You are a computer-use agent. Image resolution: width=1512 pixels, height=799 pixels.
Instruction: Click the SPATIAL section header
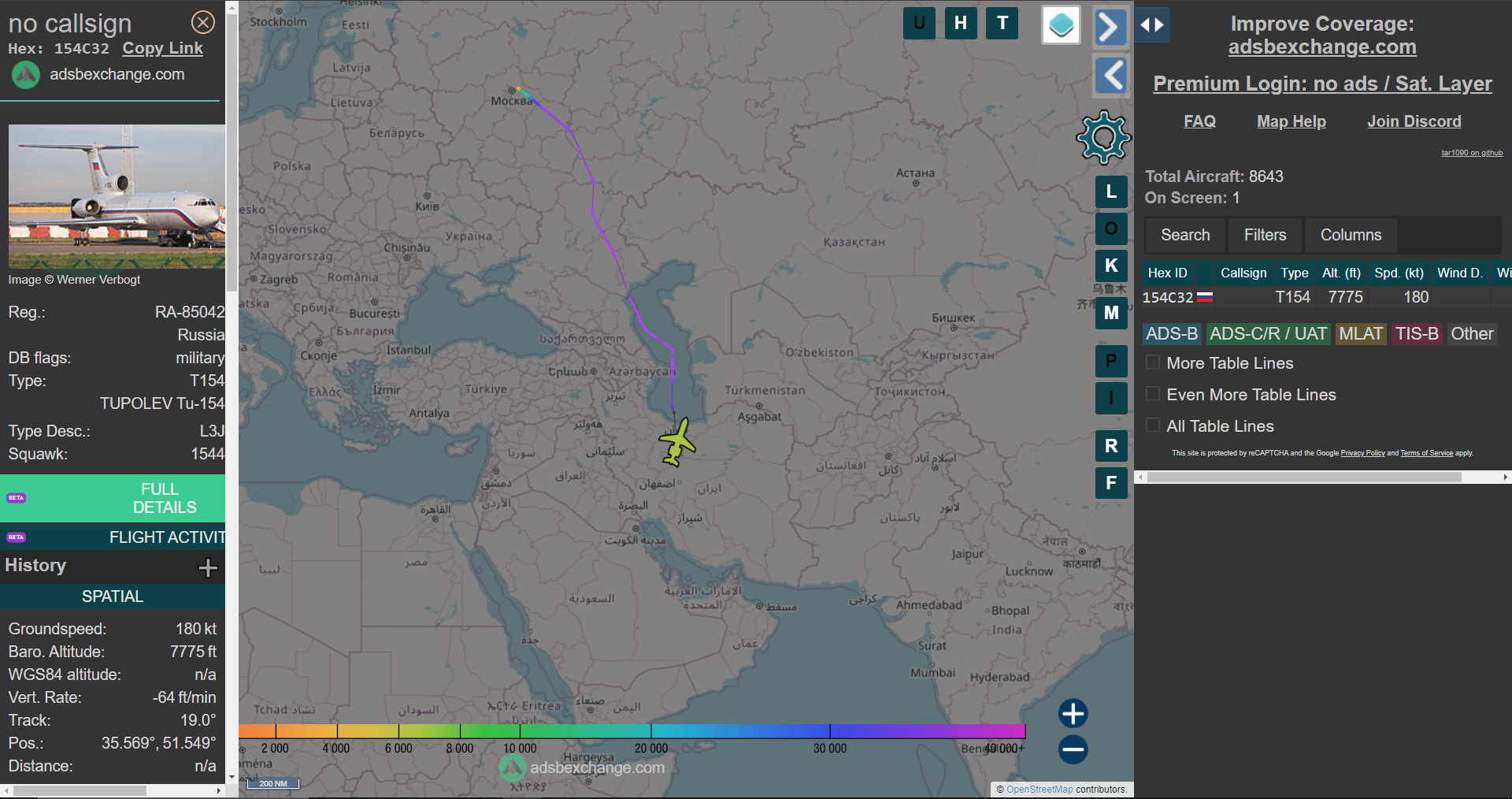click(x=113, y=596)
